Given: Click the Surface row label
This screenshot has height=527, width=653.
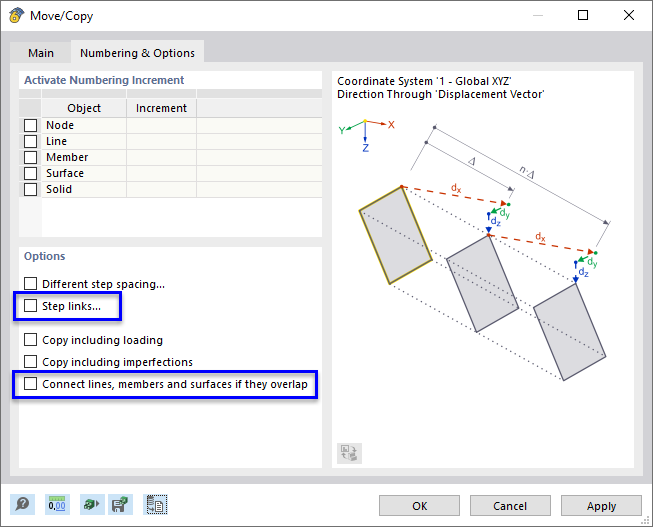Looking at the screenshot, I should point(65,173).
